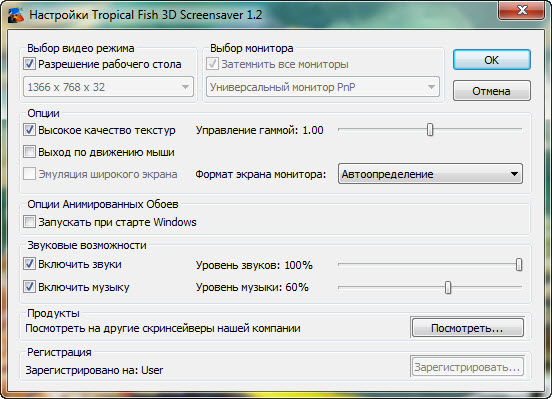
Task: Open the 1366 x 768 x 32 resolution dropdown
Action: tap(108, 87)
